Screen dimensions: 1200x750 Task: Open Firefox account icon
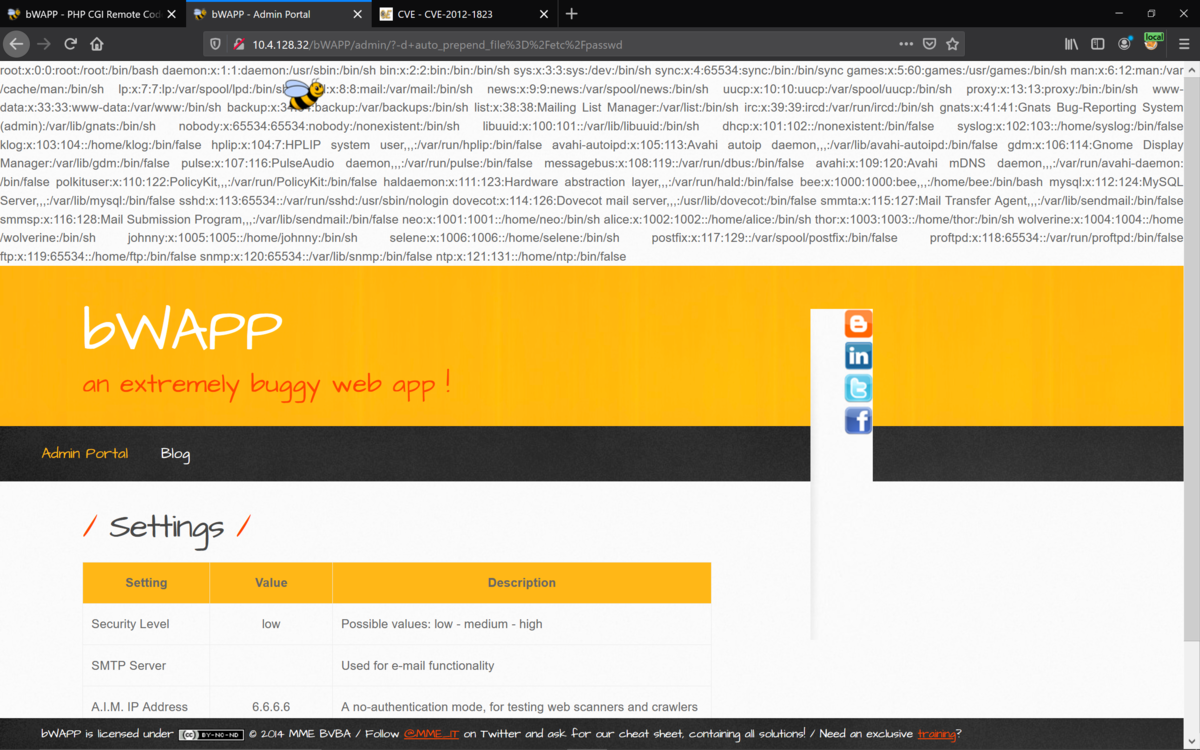tap(1124, 44)
